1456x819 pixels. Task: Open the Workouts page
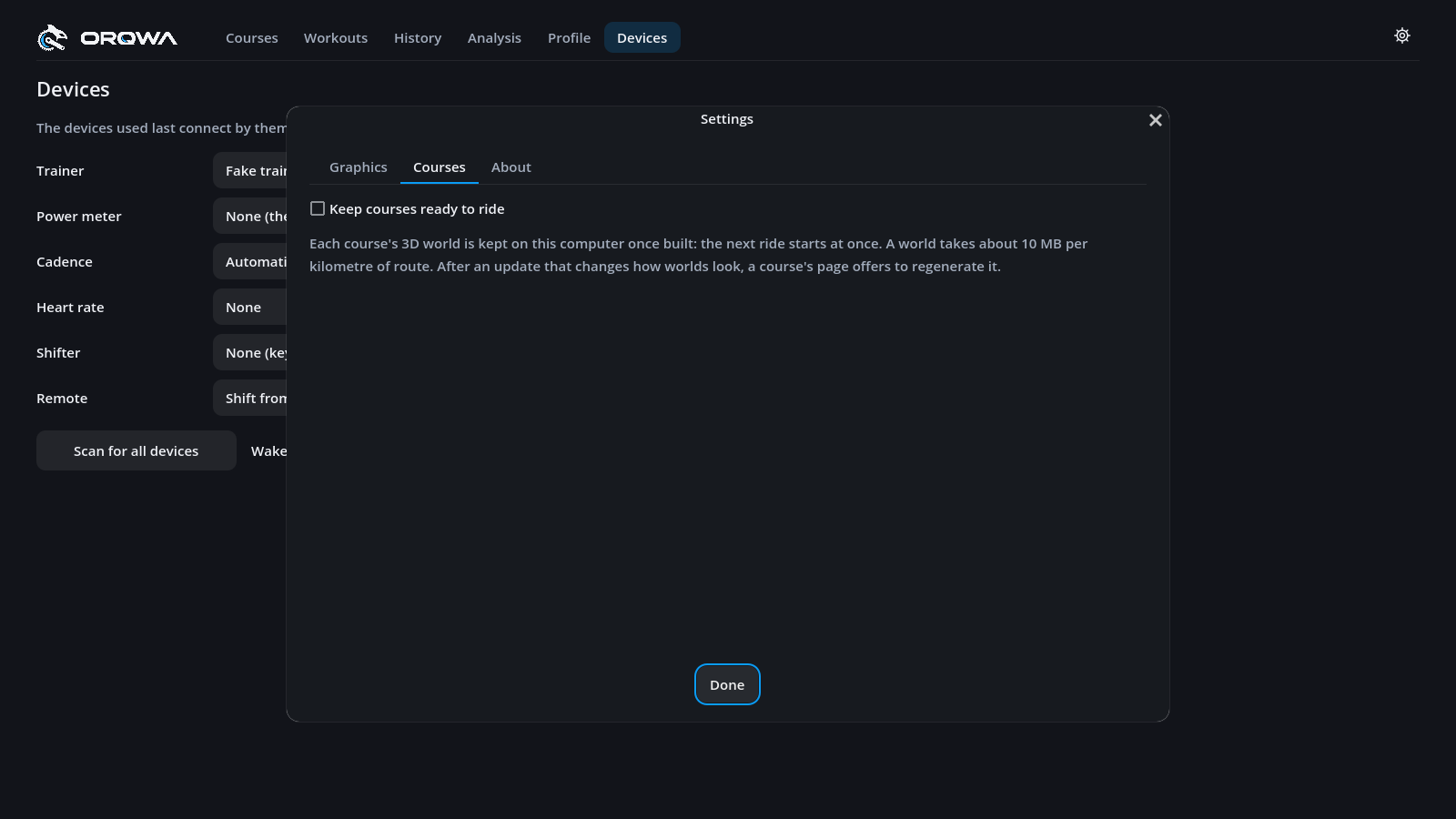click(336, 37)
